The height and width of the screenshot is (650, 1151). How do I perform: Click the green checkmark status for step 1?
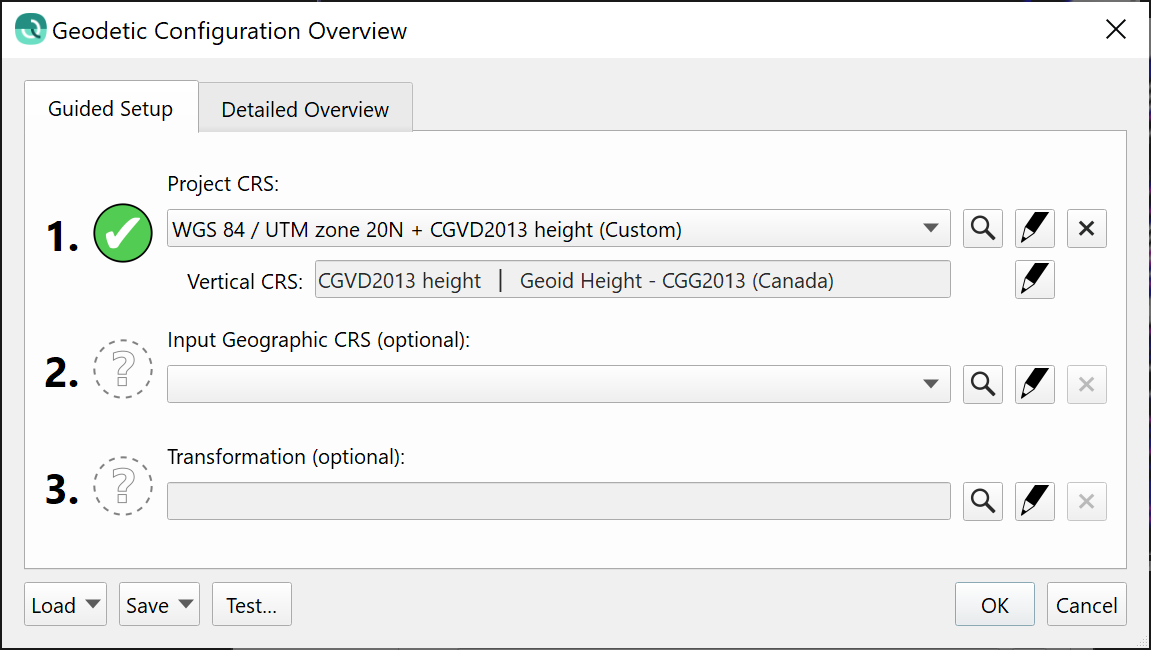(123, 233)
